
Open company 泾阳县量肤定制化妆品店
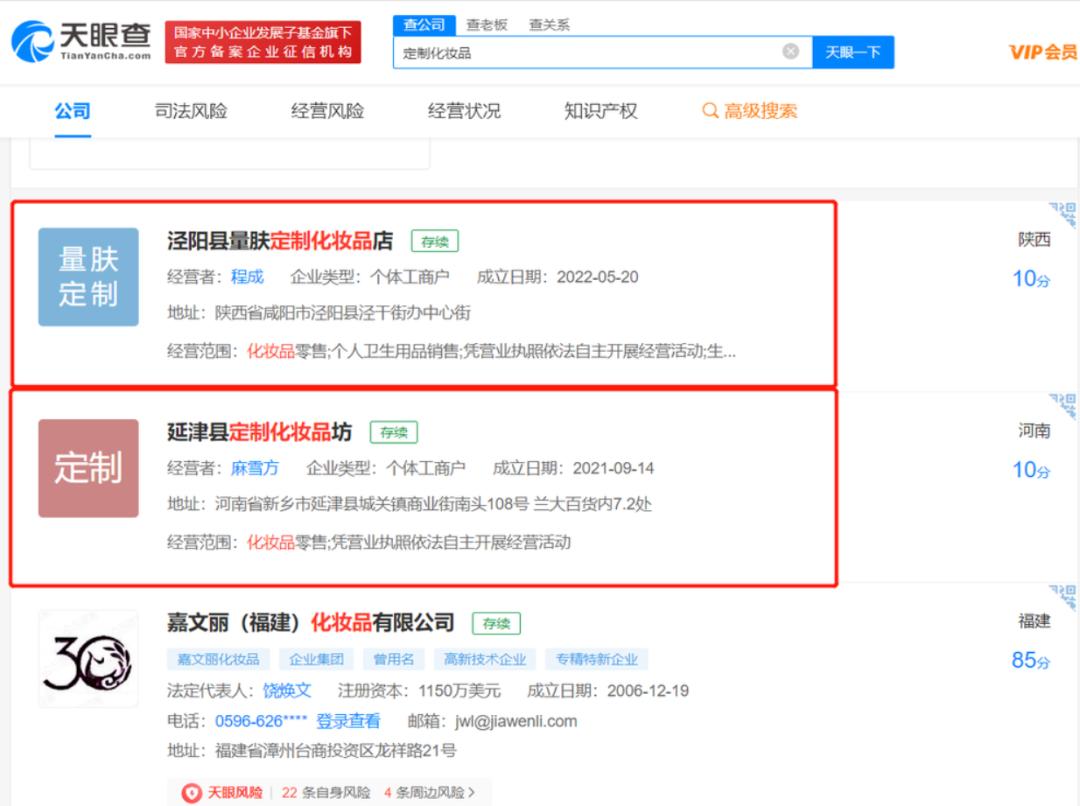click(x=280, y=240)
